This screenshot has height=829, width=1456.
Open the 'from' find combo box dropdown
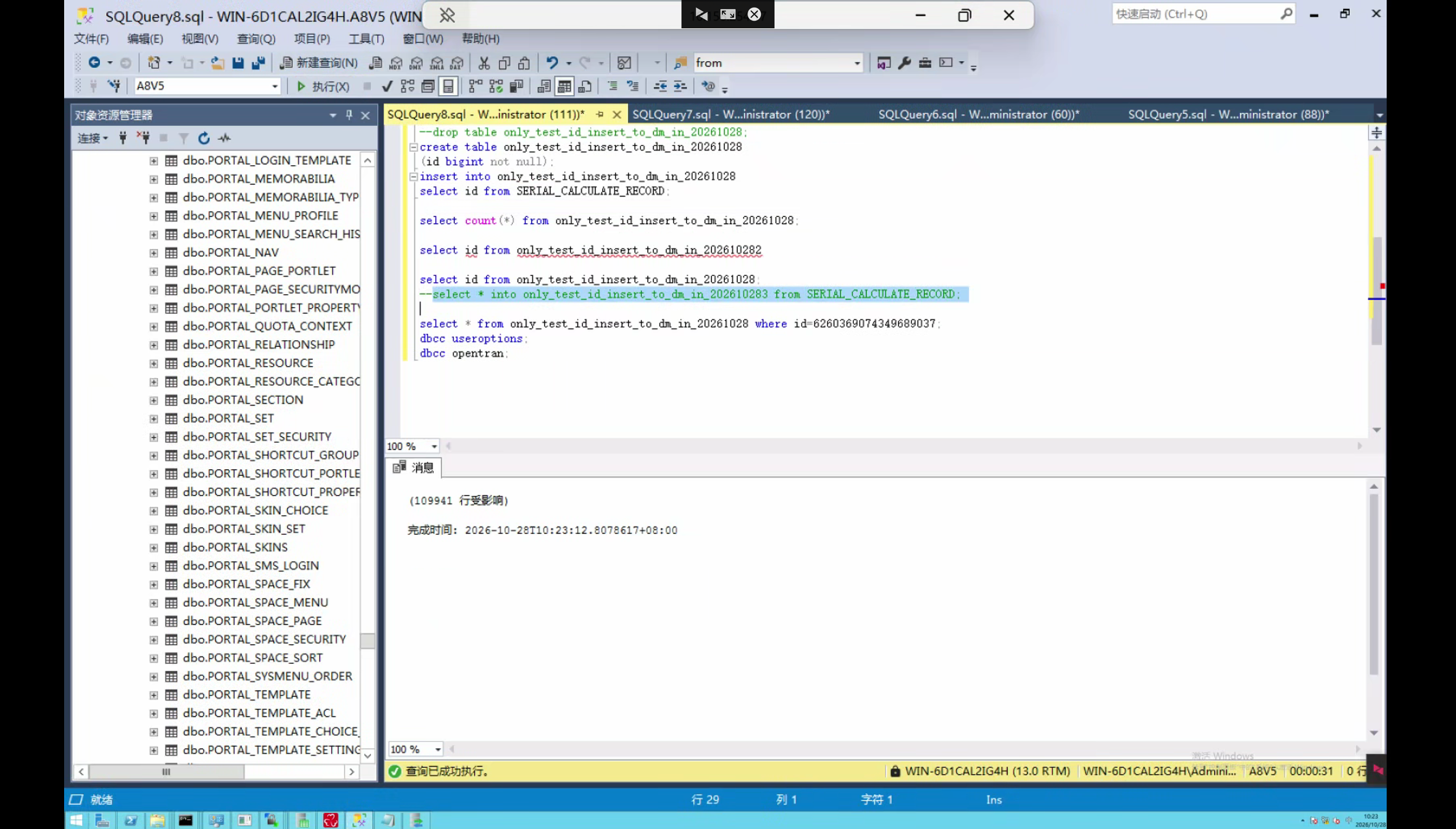click(856, 63)
